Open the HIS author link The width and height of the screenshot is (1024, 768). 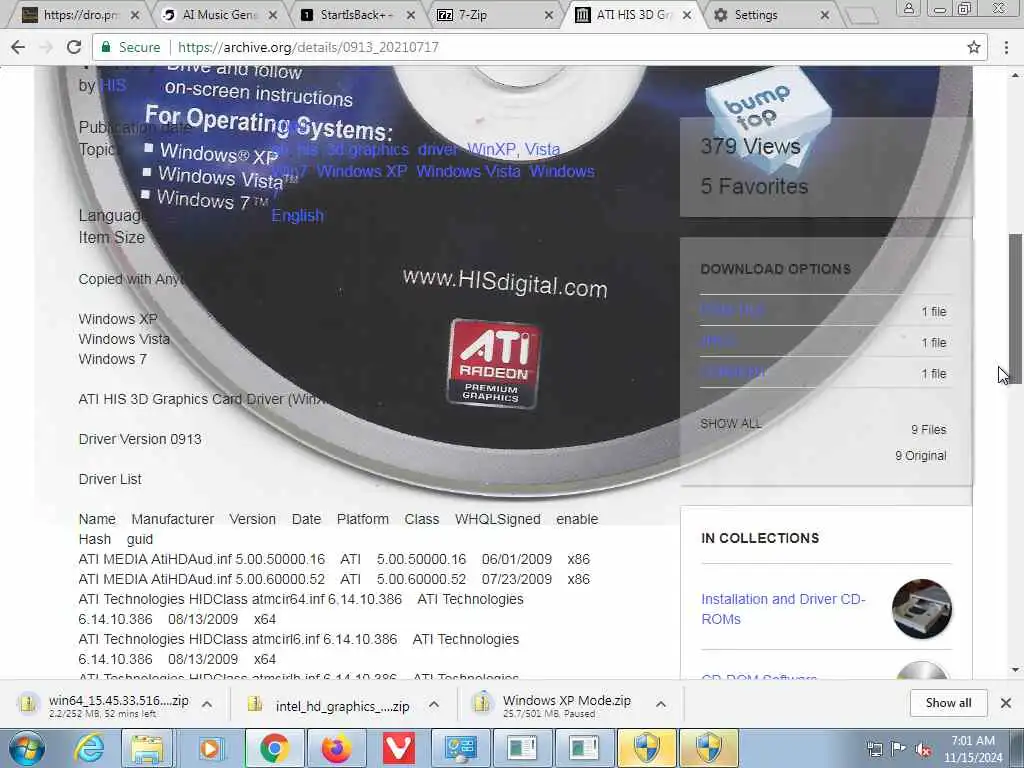click(112, 85)
